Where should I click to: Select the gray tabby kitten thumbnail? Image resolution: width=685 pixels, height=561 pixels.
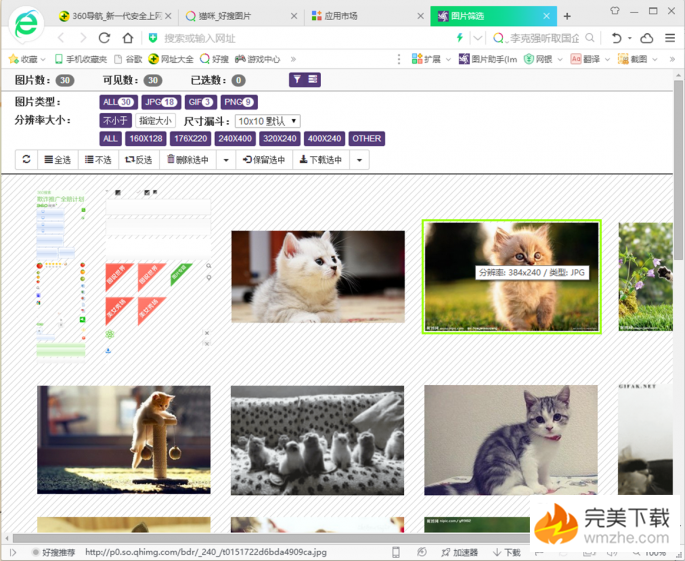pos(511,440)
